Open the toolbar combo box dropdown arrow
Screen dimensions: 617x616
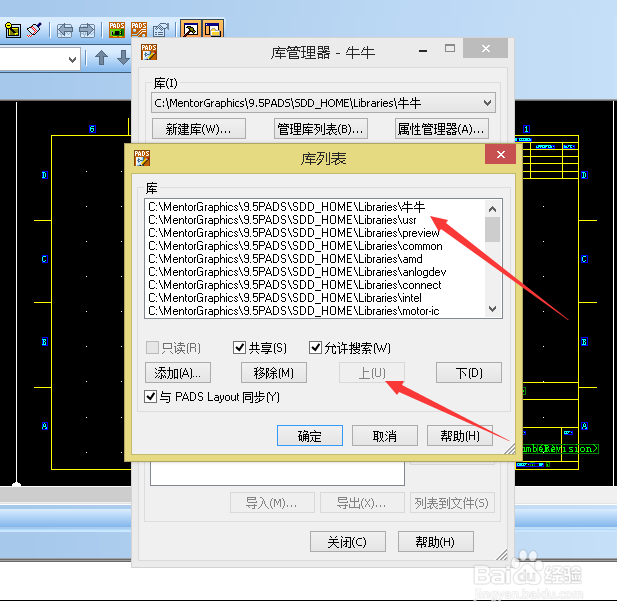72,60
